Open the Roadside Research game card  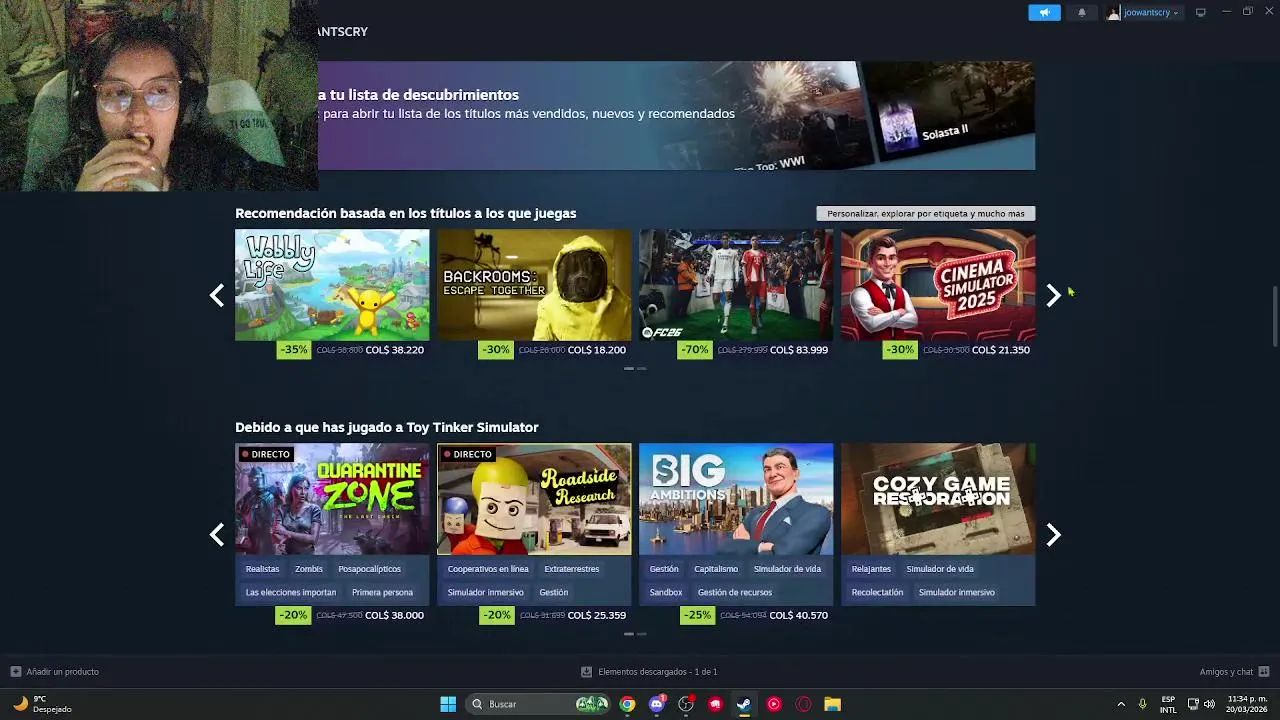coord(534,499)
